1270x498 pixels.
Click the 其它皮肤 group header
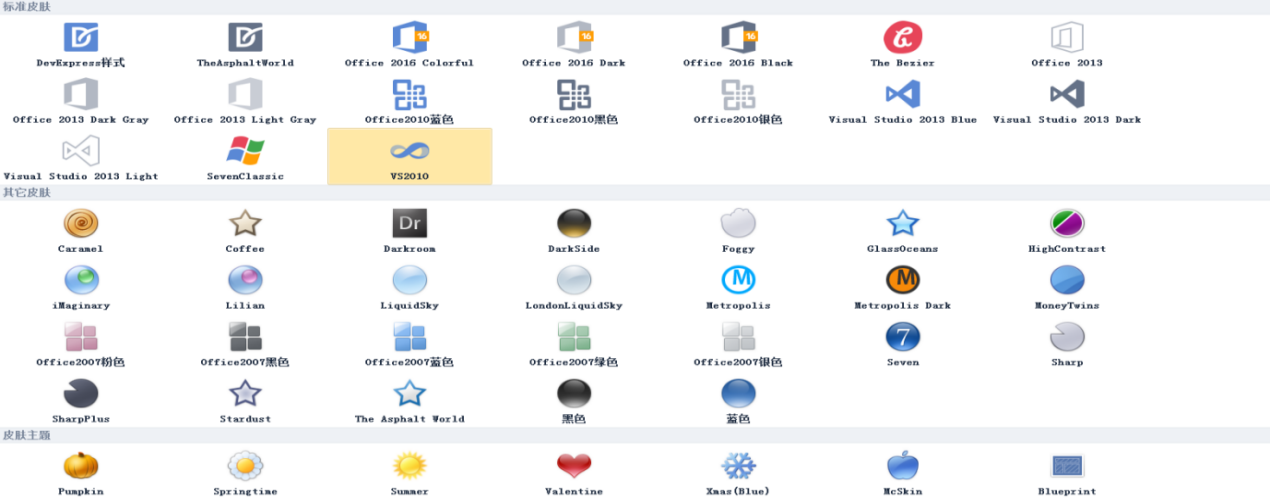coord(27,192)
